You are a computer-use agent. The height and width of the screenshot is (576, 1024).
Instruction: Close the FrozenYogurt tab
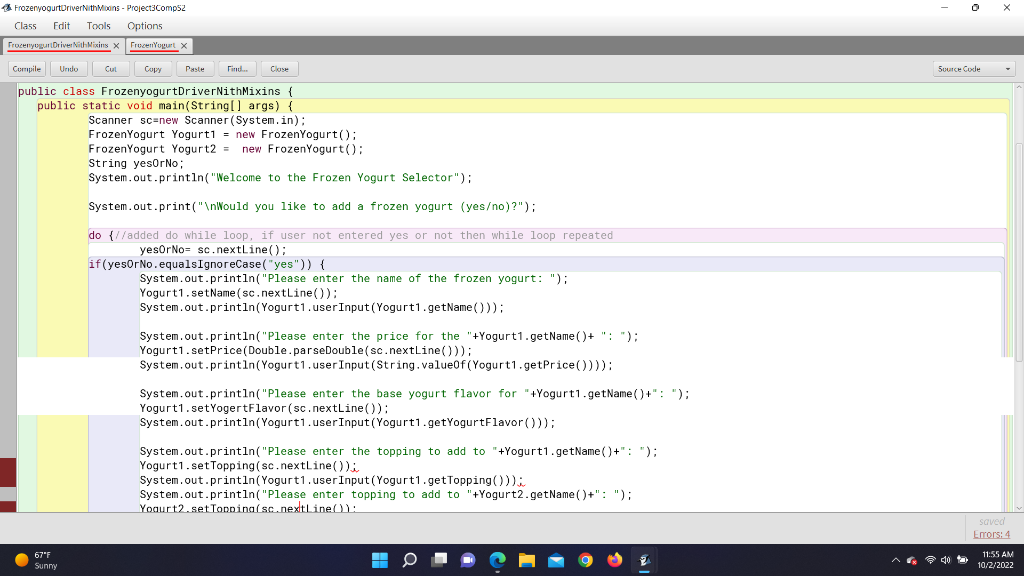point(184,46)
